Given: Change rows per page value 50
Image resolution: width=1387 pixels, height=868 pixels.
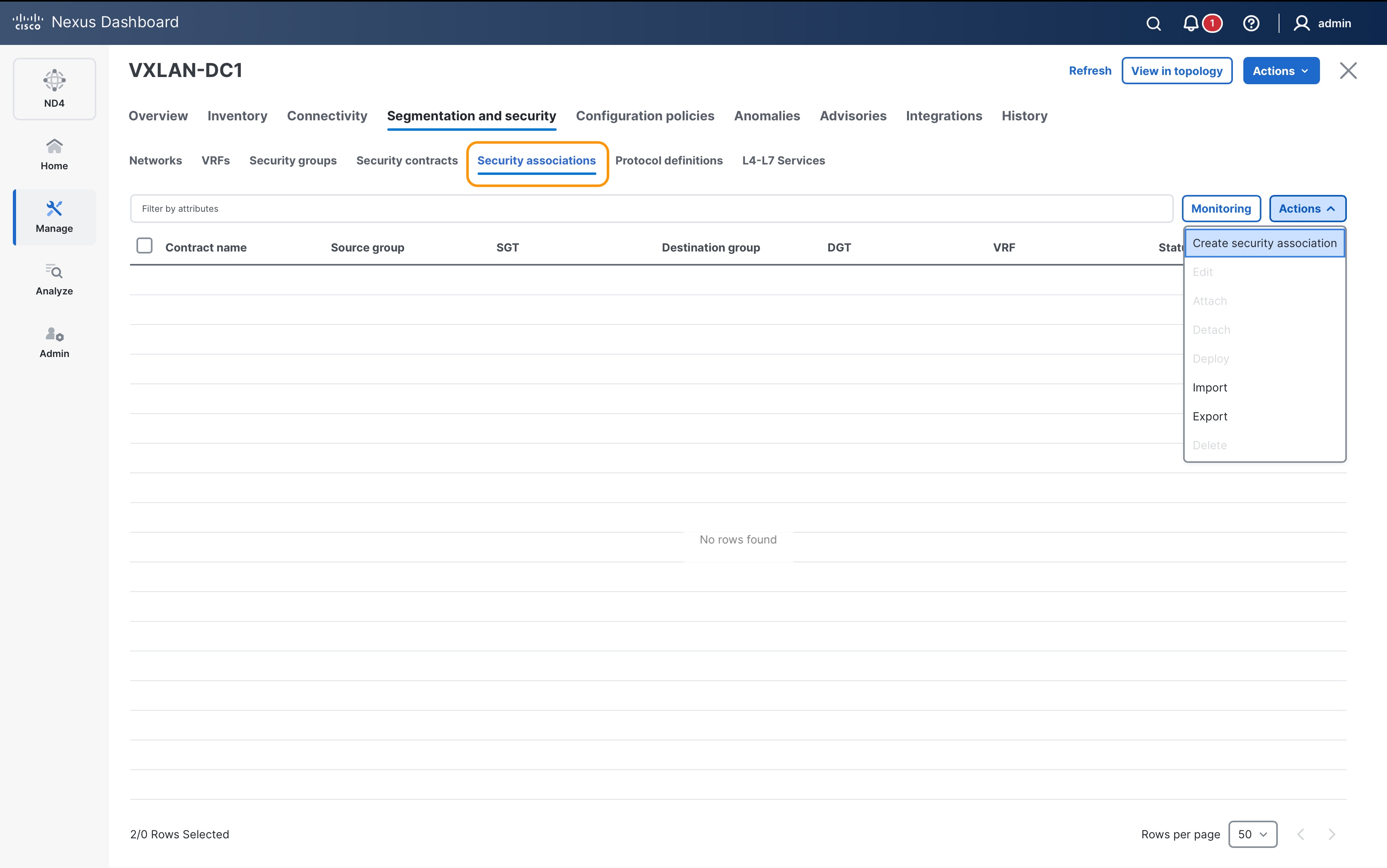Looking at the screenshot, I should tap(1253, 834).
